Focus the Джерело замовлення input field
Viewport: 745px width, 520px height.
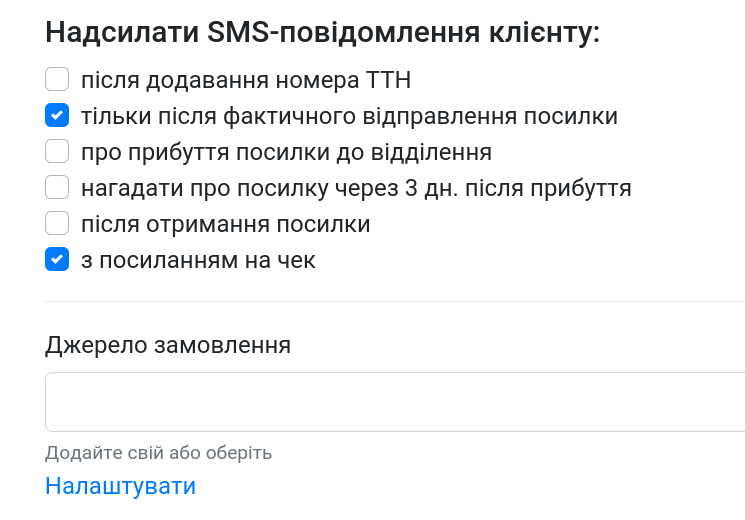click(395, 402)
